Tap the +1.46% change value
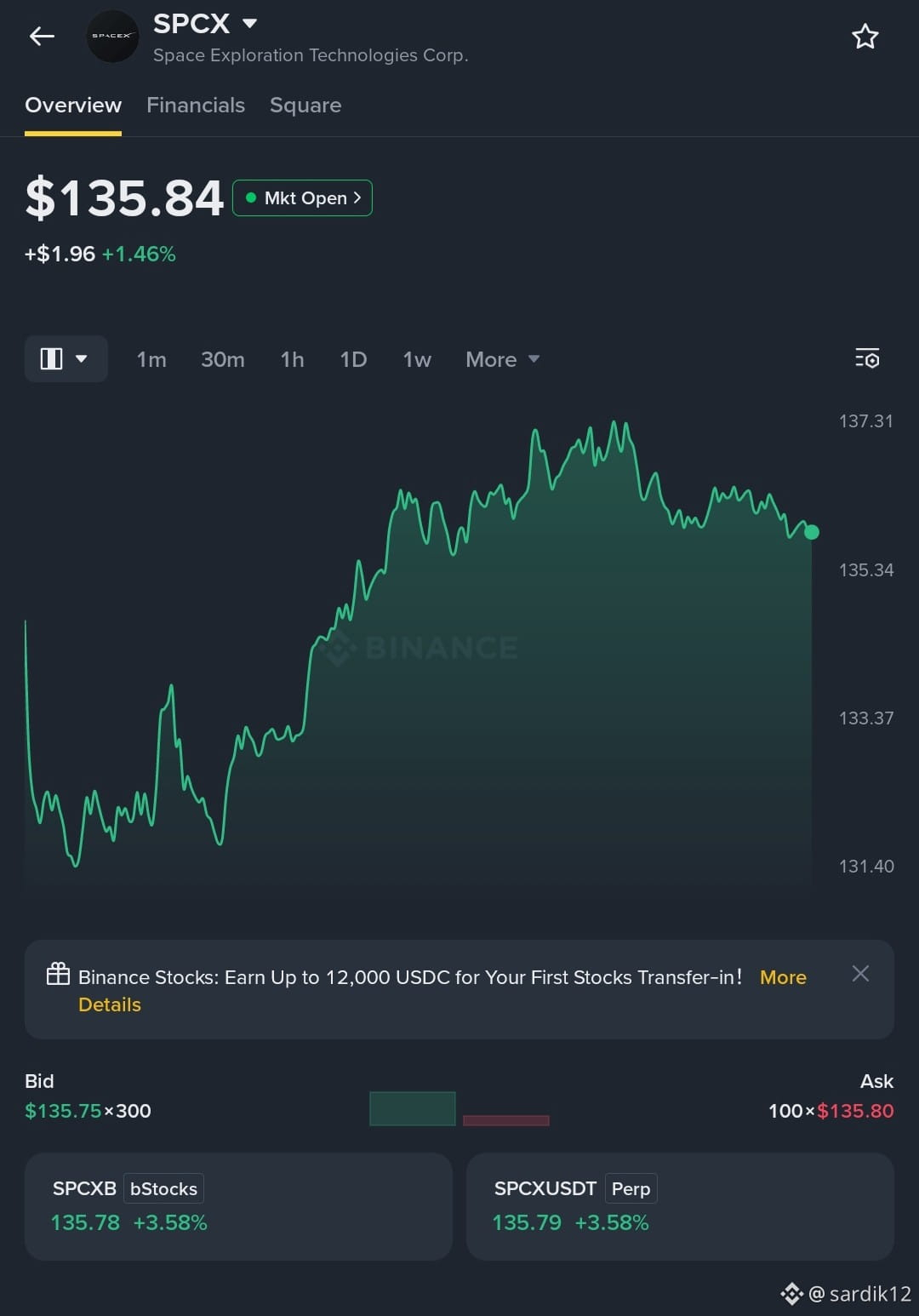This screenshot has height=1316, width=919. tap(139, 254)
